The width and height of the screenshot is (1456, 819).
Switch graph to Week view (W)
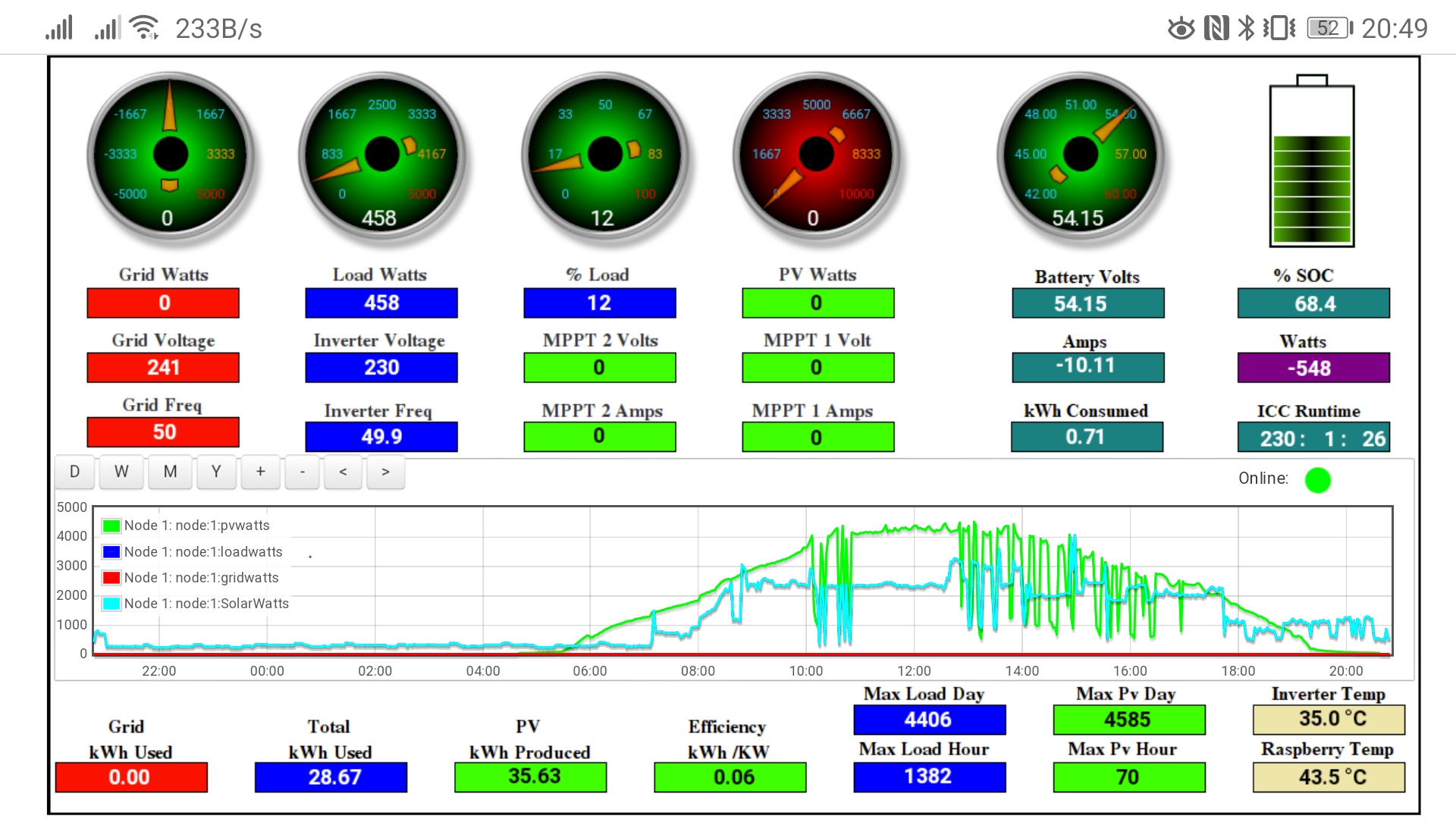[x=121, y=472]
